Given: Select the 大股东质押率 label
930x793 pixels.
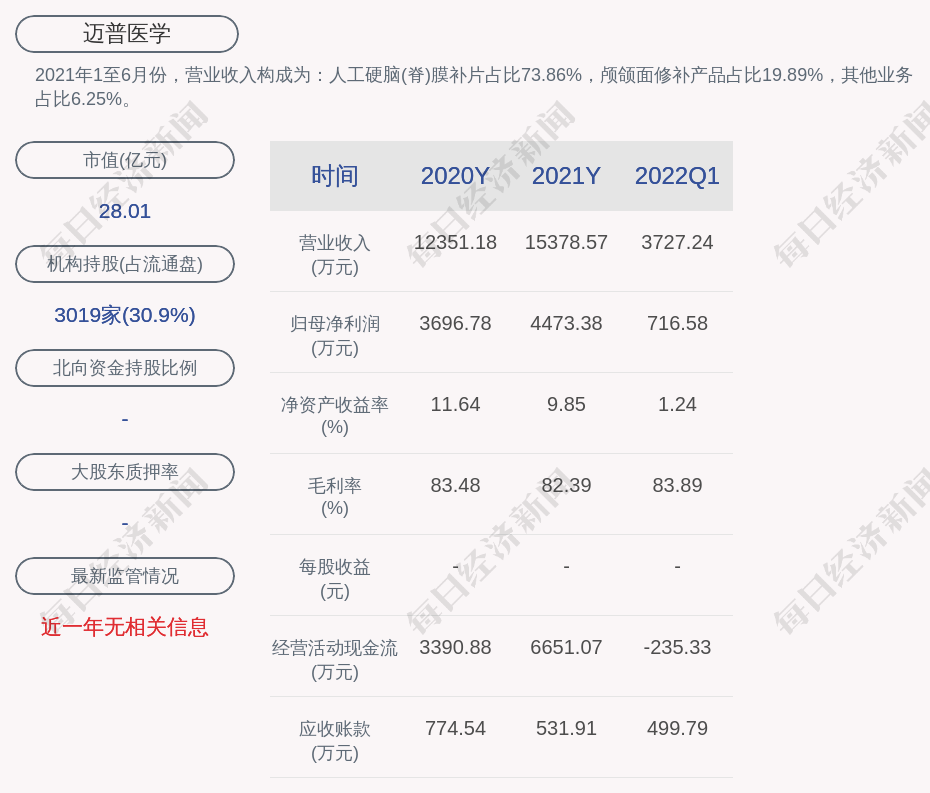Looking at the screenshot, I should [x=125, y=472].
